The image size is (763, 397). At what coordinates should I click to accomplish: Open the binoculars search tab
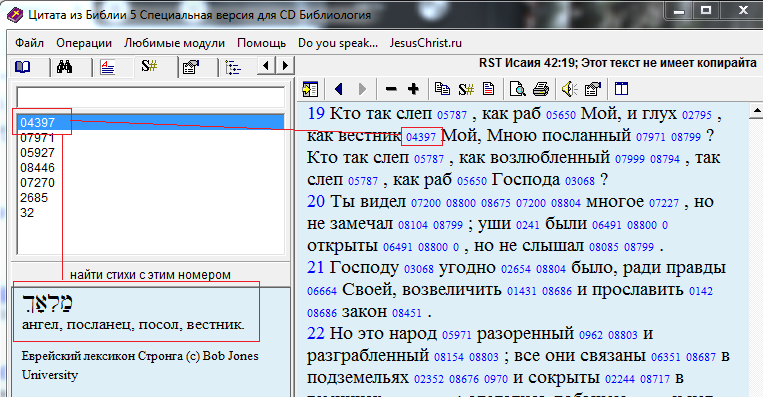tap(64, 67)
